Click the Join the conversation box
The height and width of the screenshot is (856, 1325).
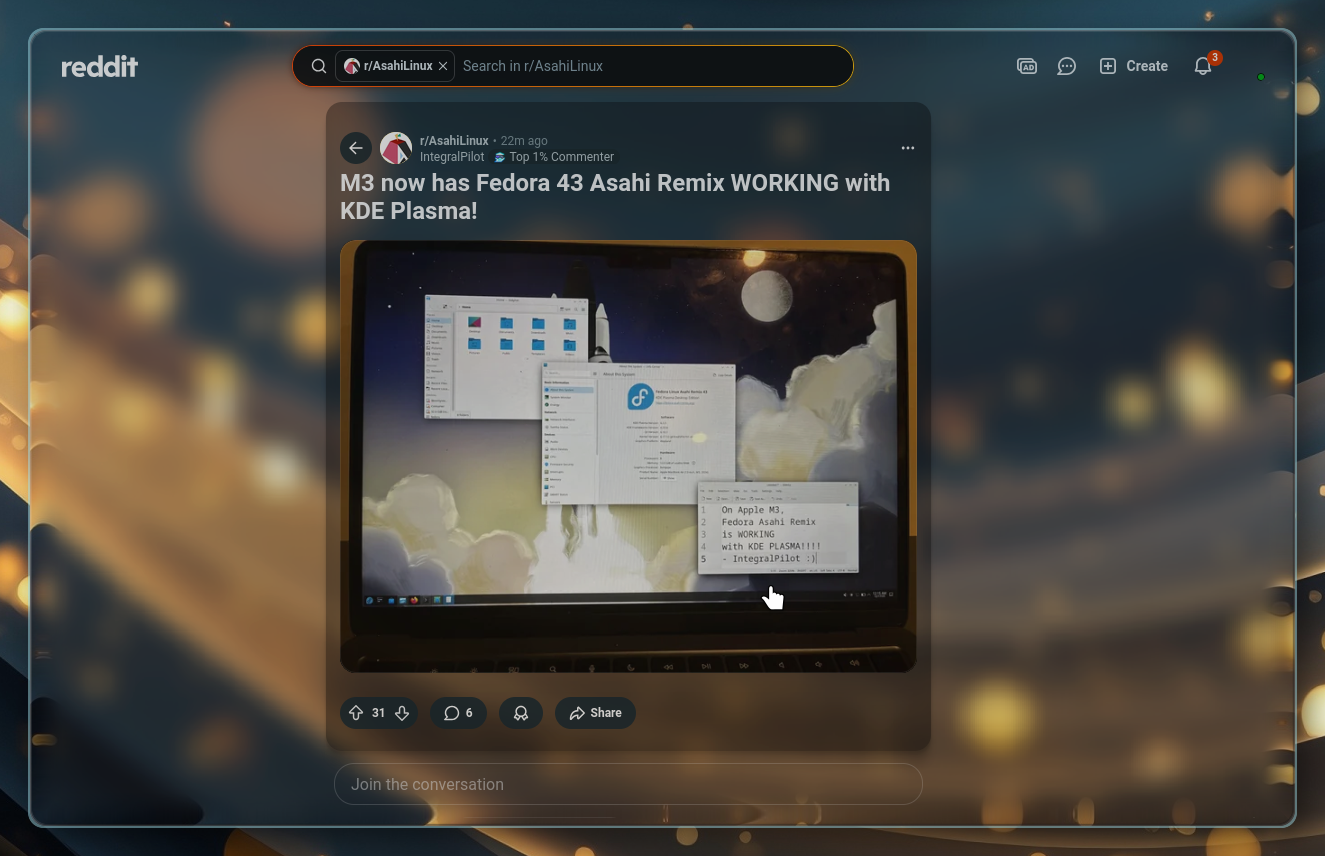click(628, 784)
